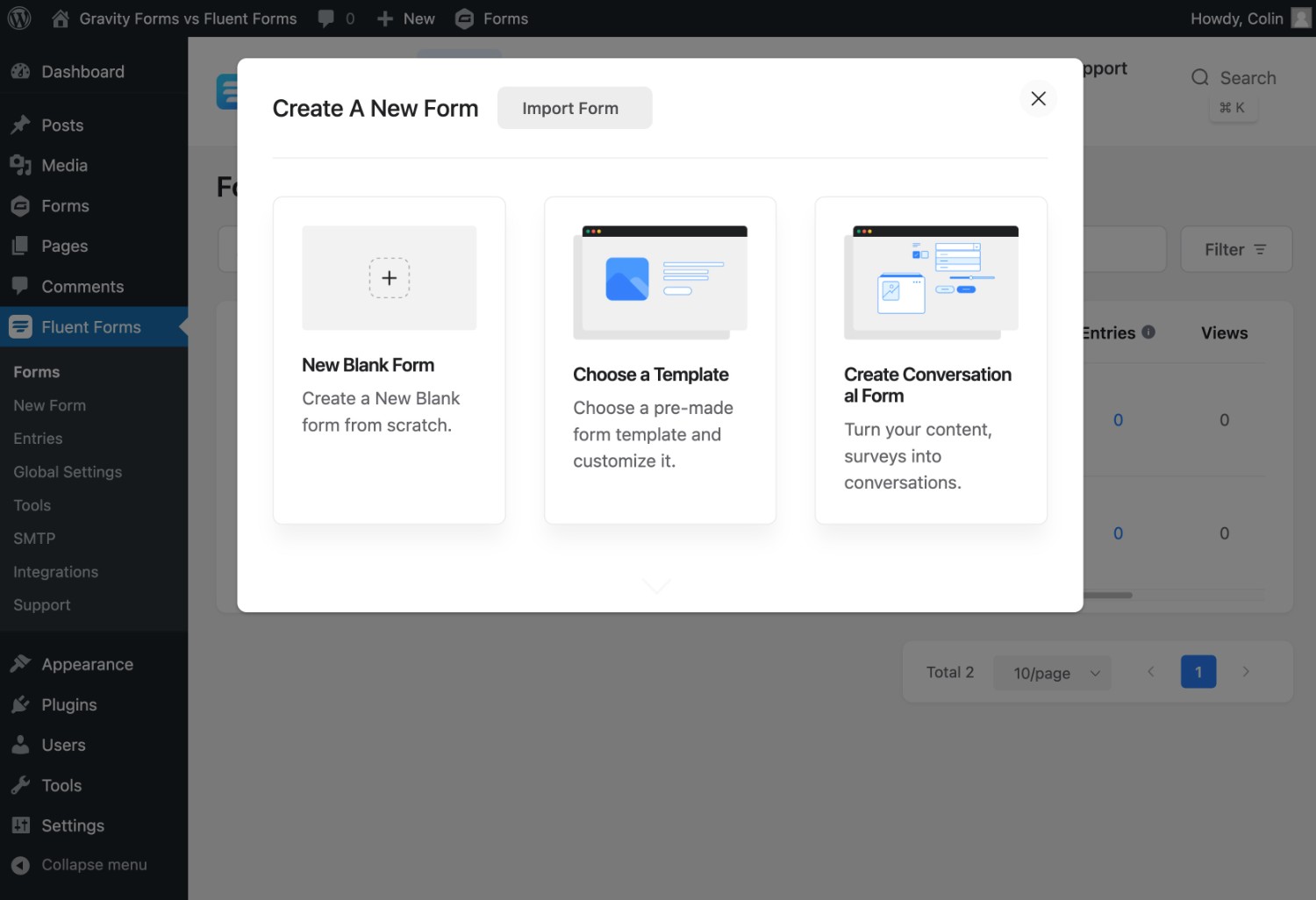Click the dashed plus icon thumbnail
The height and width of the screenshot is (900, 1316).
389,278
